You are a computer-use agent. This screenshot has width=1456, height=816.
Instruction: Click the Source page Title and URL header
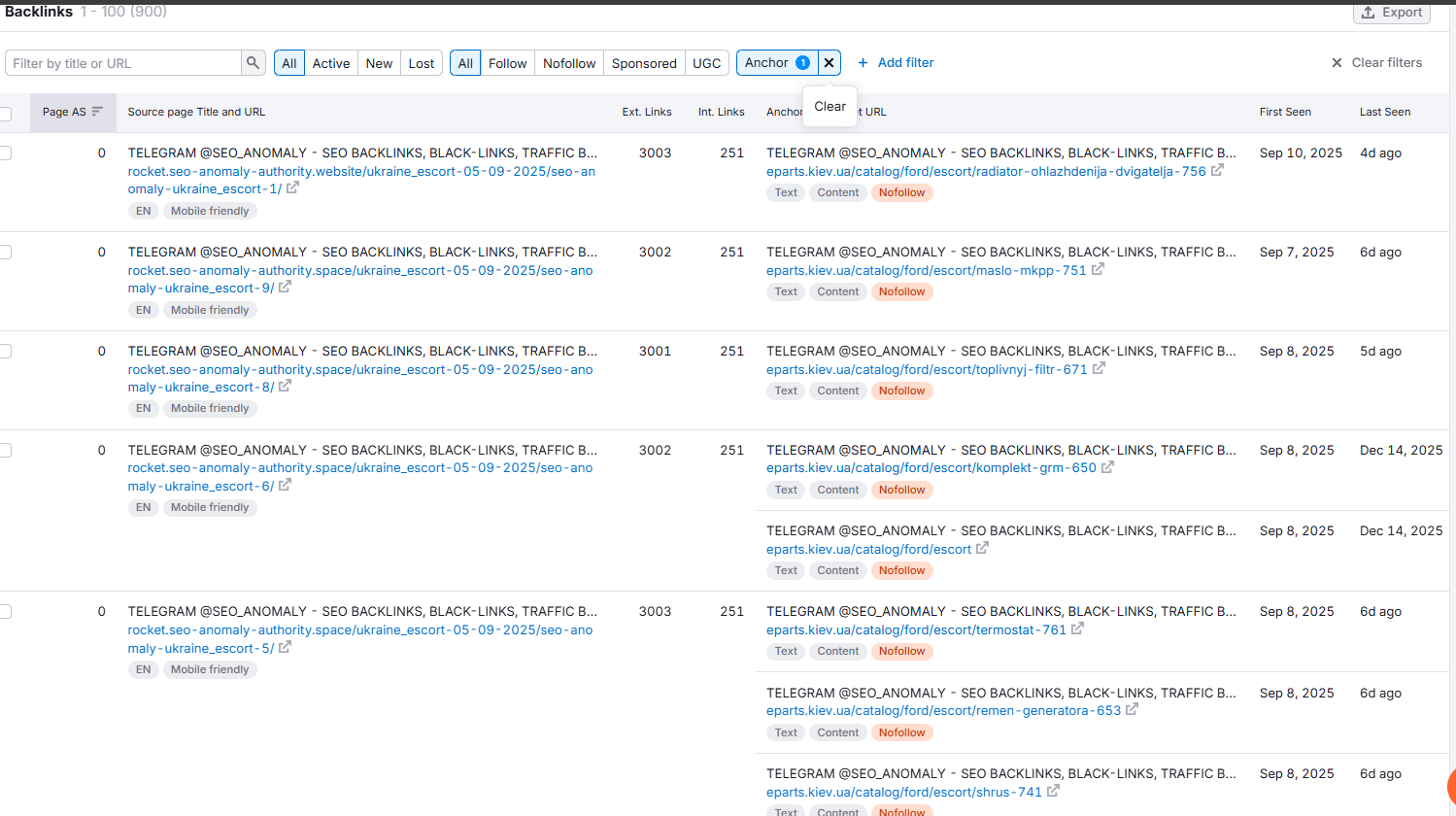pos(196,113)
